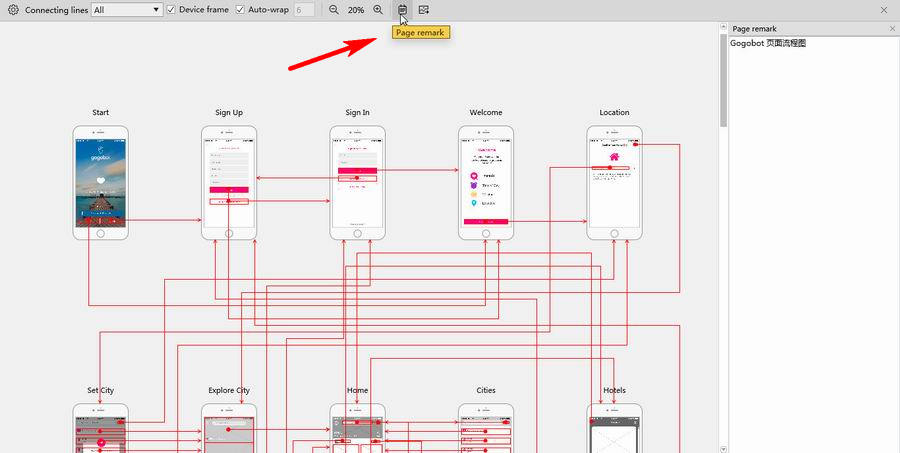The image size is (900, 453).
Task: Click the "Hotels" page label
Action: (x=614, y=390)
